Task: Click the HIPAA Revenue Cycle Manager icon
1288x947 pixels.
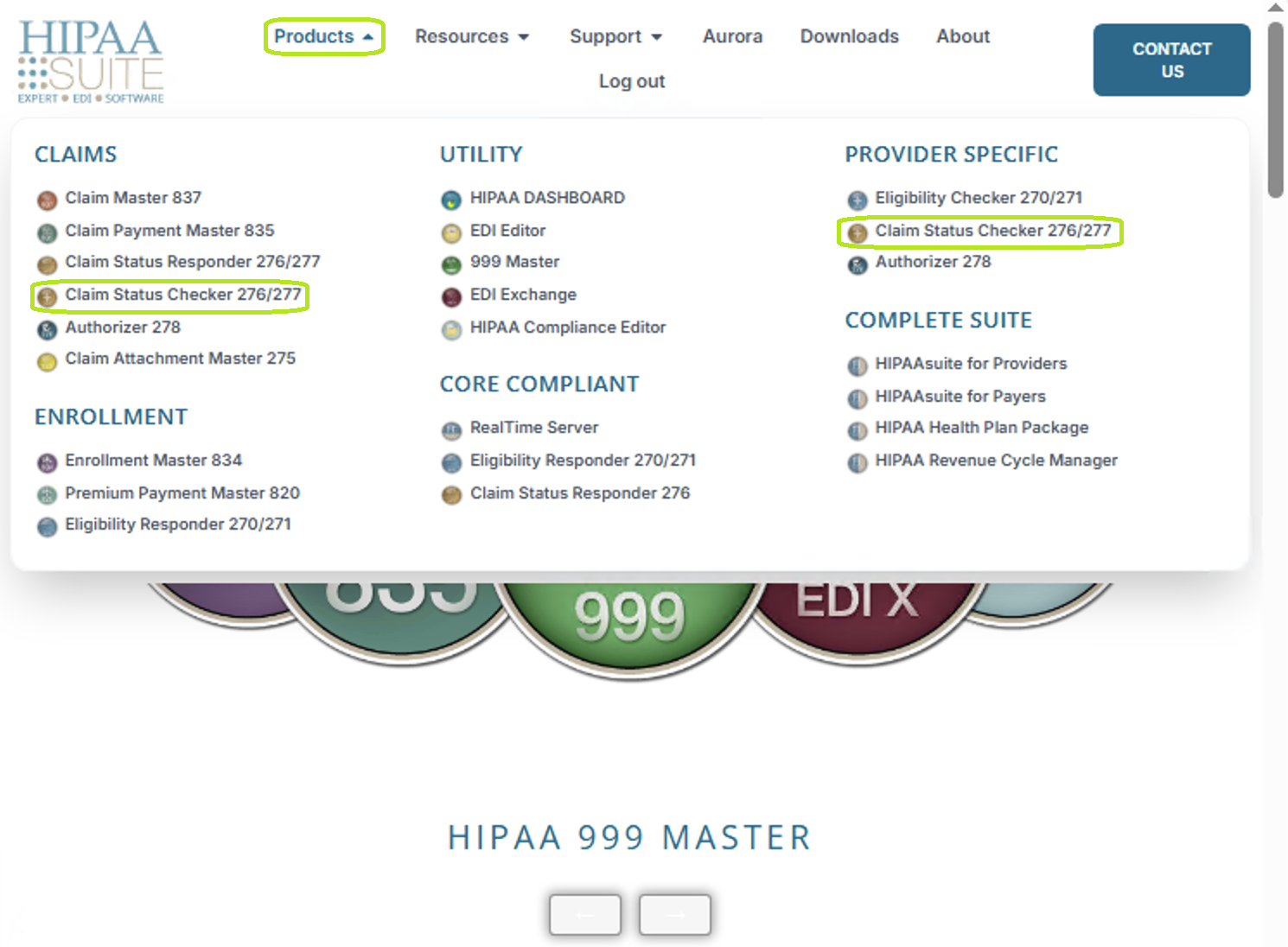Action: coord(857,463)
